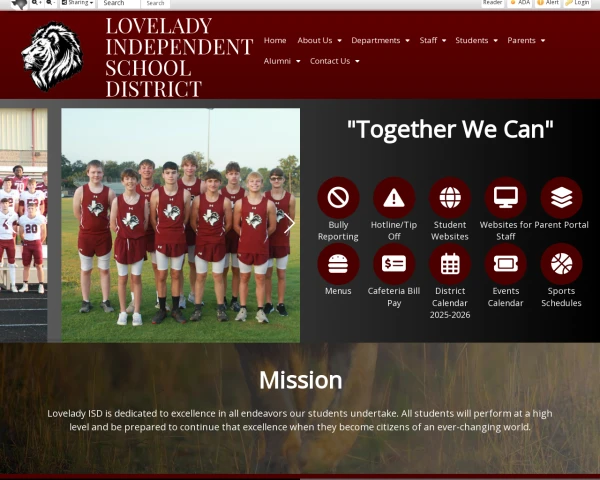This screenshot has height=480, width=600.
Task: Open the Alumni menu
Action: click(x=277, y=61)
